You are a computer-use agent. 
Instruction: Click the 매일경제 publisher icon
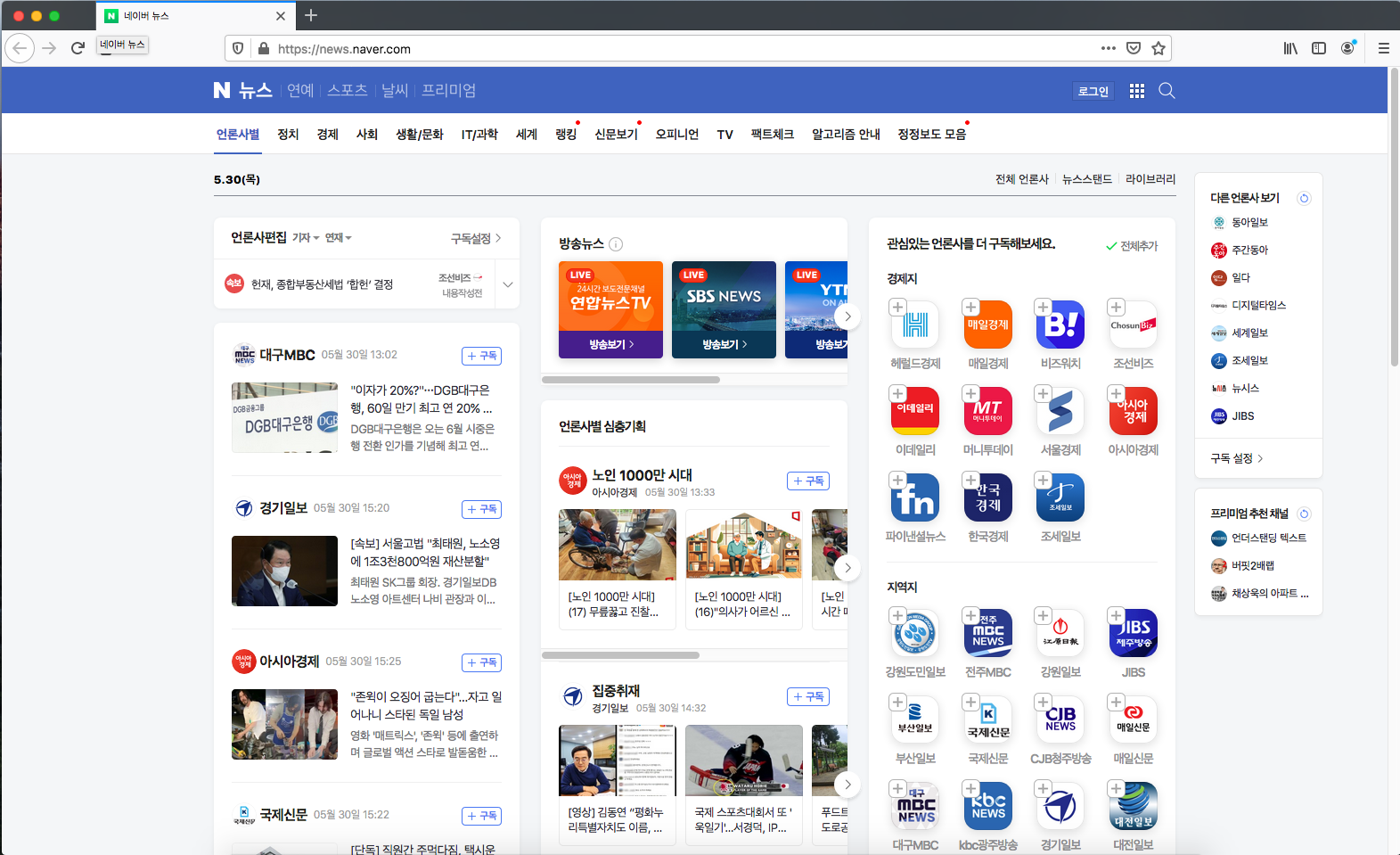987,325
